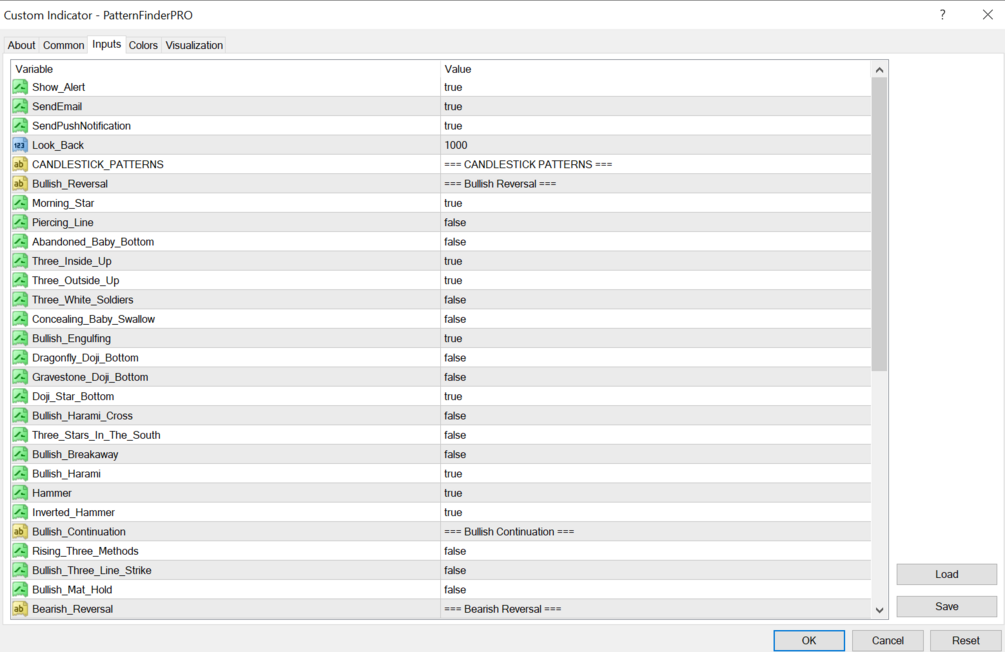Click the scrollbar up arrow
The image size is (1005, 652).
(x=879, y=70)
